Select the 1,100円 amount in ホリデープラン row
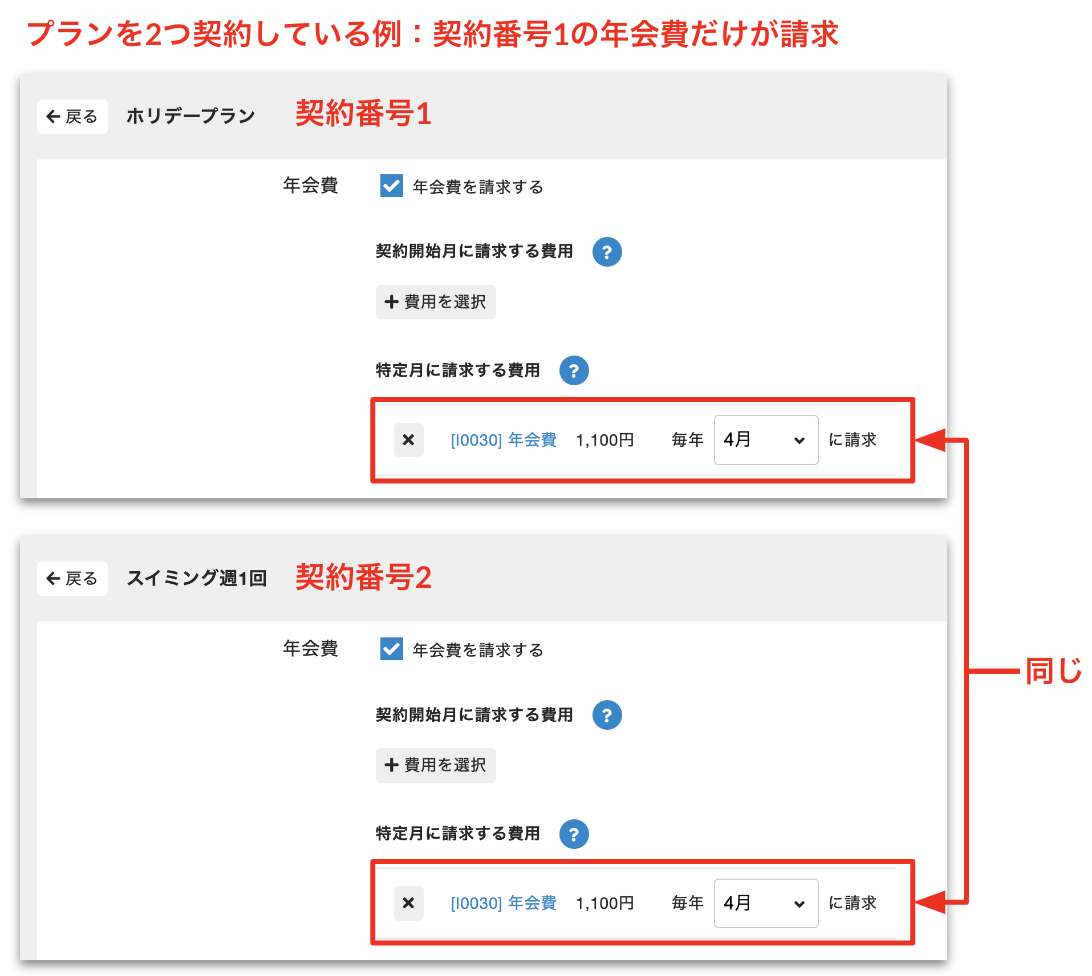This screenshot has height=976, width=1092. click(x=605, y=440)
